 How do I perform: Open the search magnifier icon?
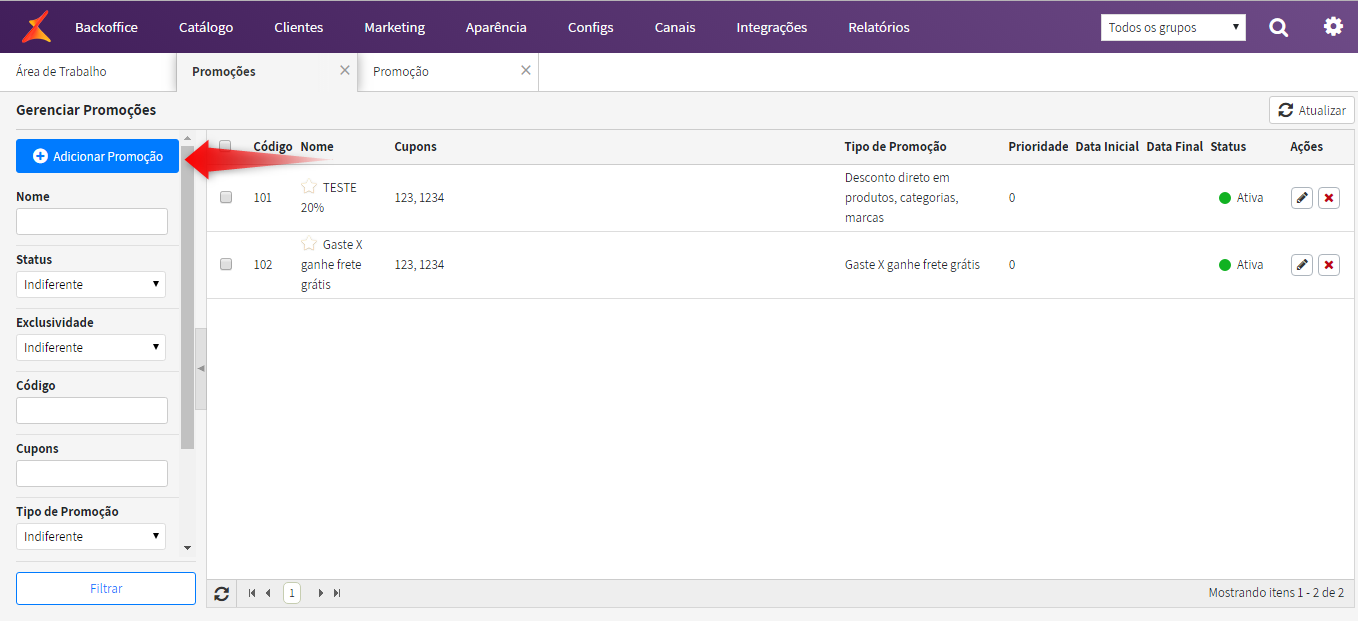coord(1278,27)
